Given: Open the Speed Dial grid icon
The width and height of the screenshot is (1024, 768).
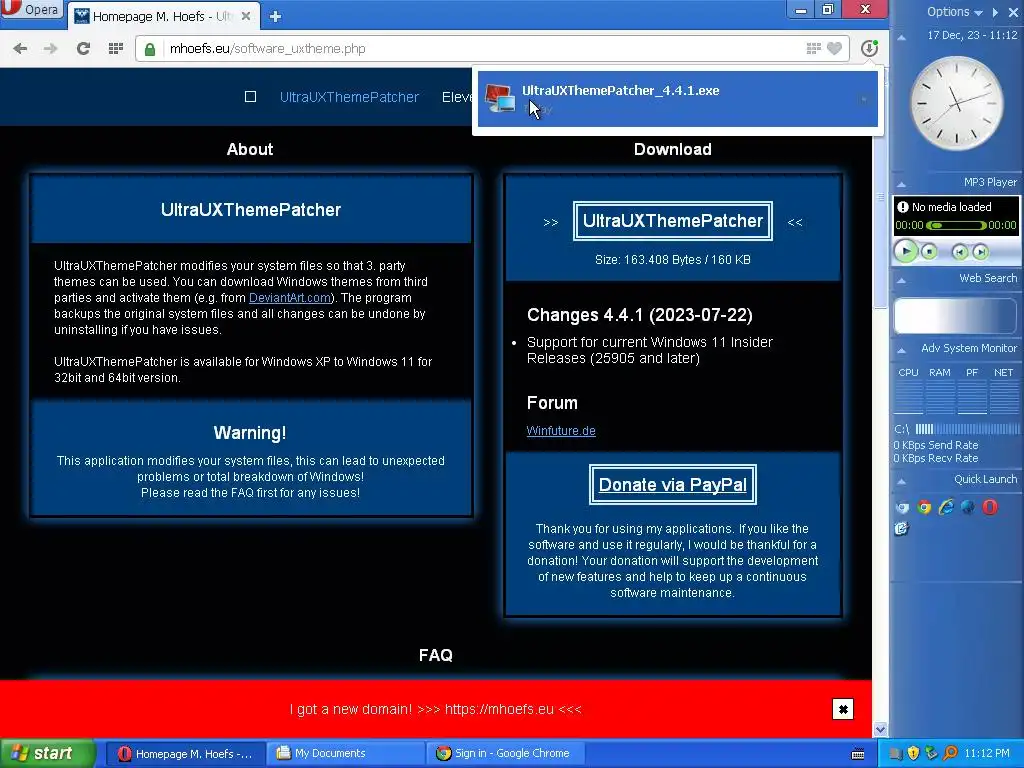Looking at the screenshot, I should pos(116,48).
